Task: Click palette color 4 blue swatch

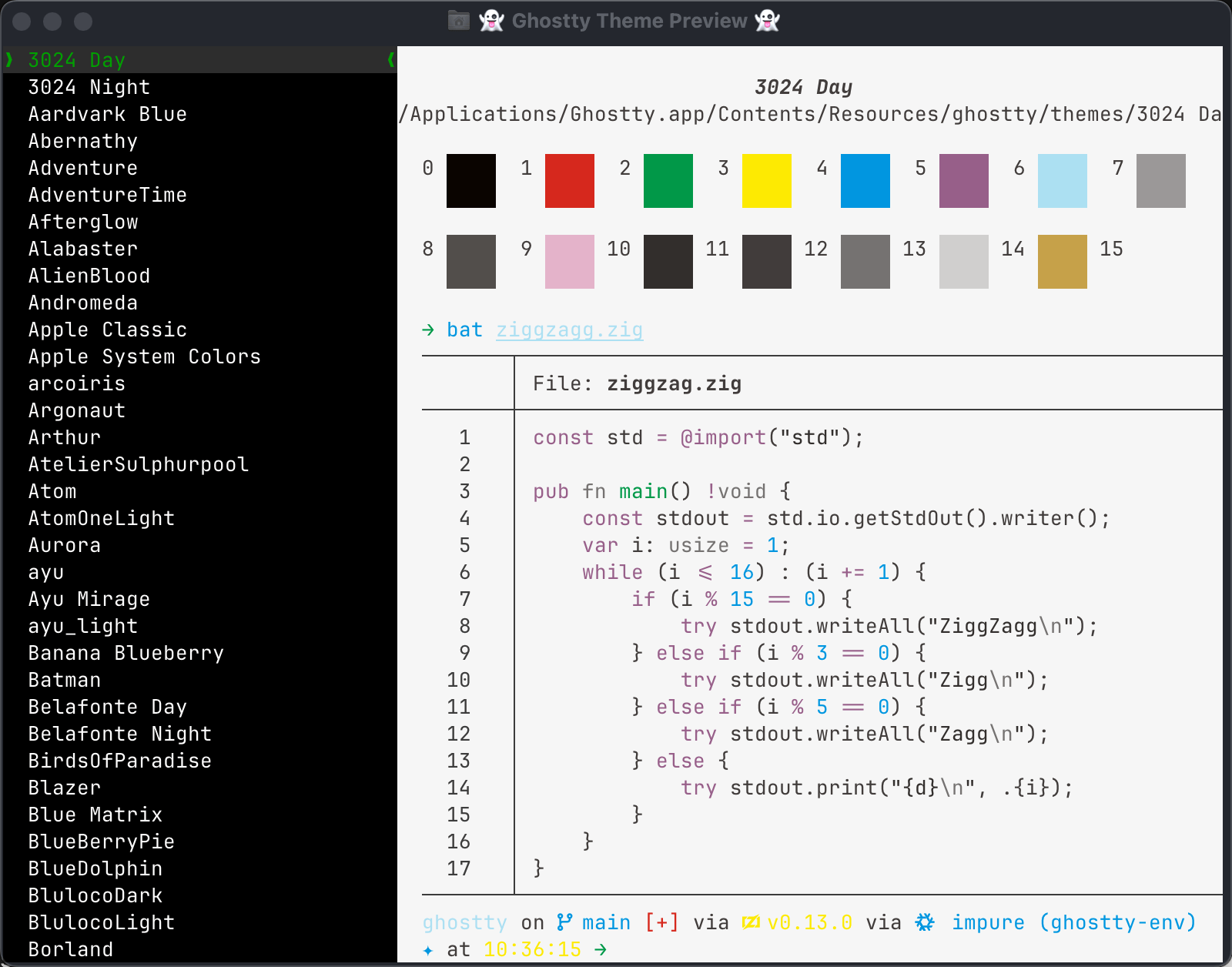Action: (865, 181)
